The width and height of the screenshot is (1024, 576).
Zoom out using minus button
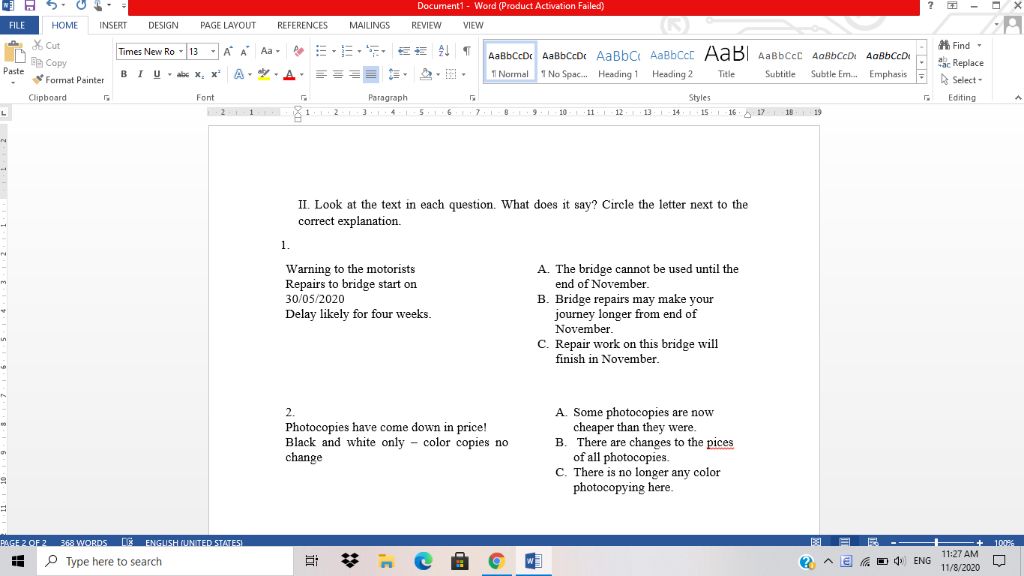pos(893,543)
